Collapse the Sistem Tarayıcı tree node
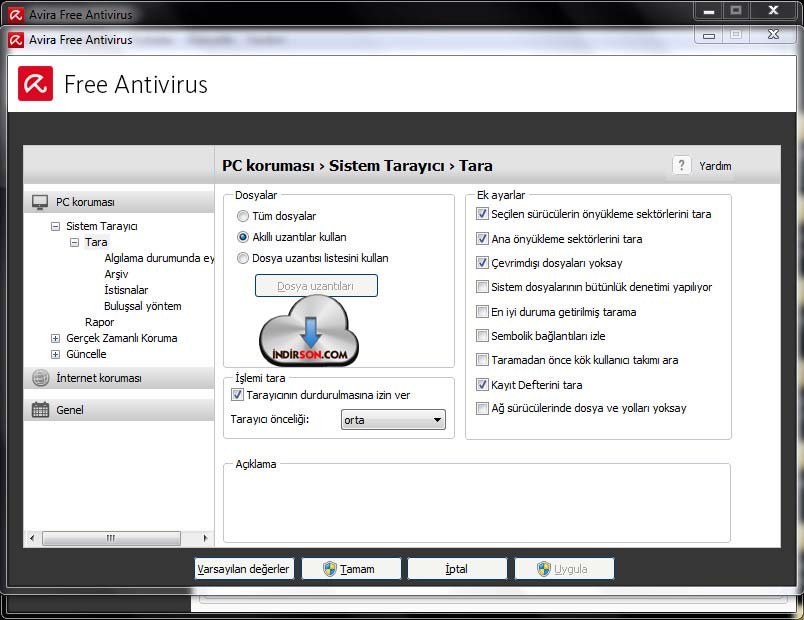The height and width of the screenshot is (620, 804). pyautogui.click(x=55, y=226)
